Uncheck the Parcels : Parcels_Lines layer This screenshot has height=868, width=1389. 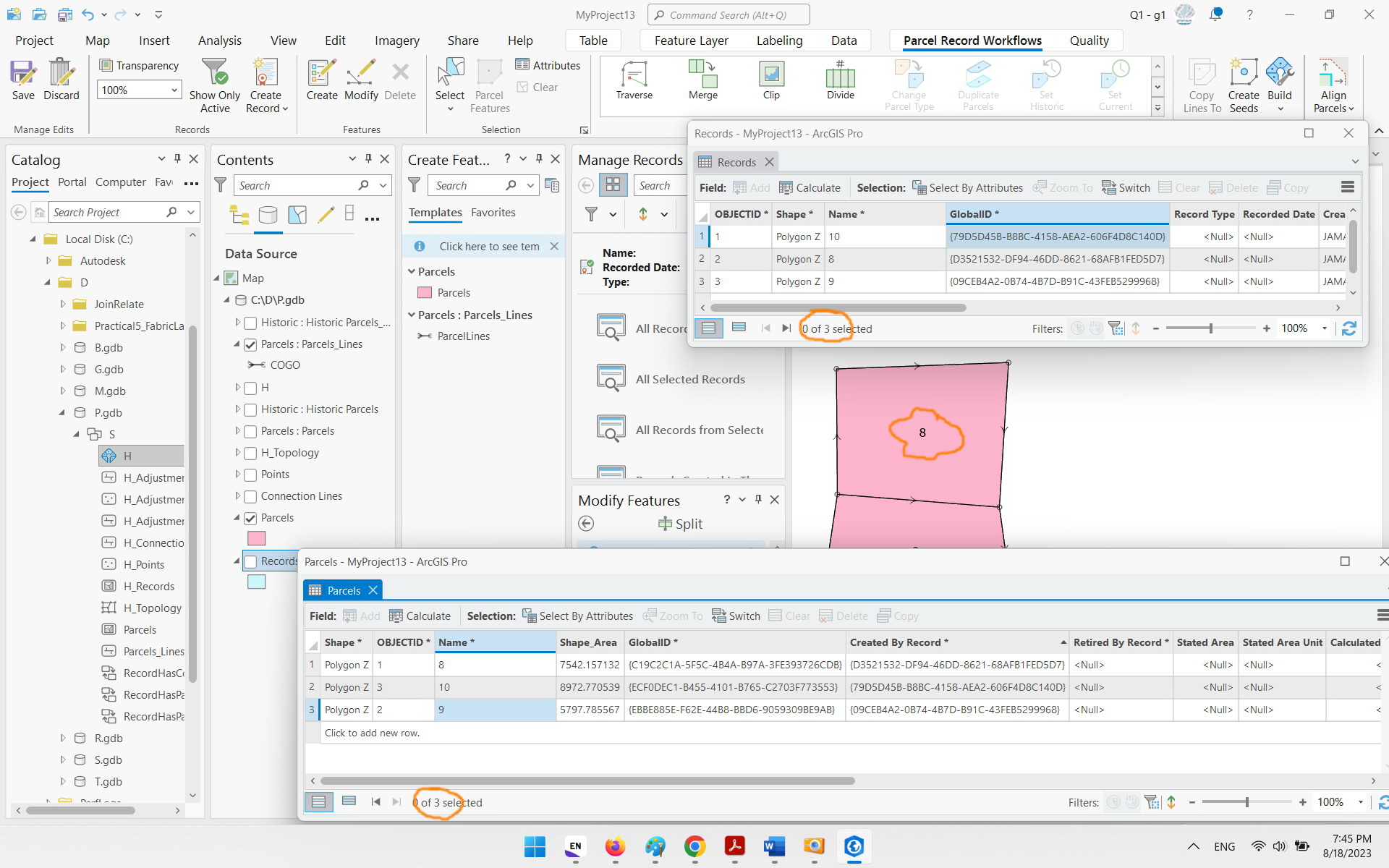pyautogui.click(x=250, y=344)
